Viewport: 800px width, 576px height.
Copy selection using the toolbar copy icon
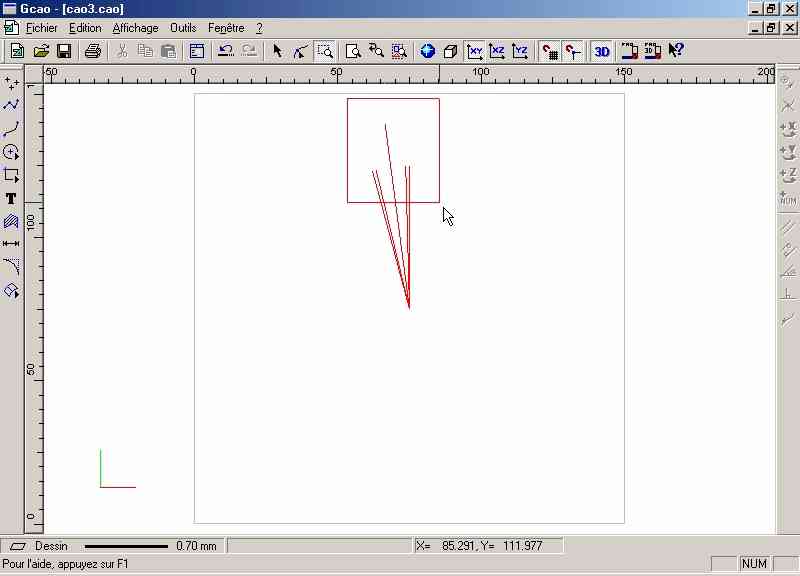(145, 51)
